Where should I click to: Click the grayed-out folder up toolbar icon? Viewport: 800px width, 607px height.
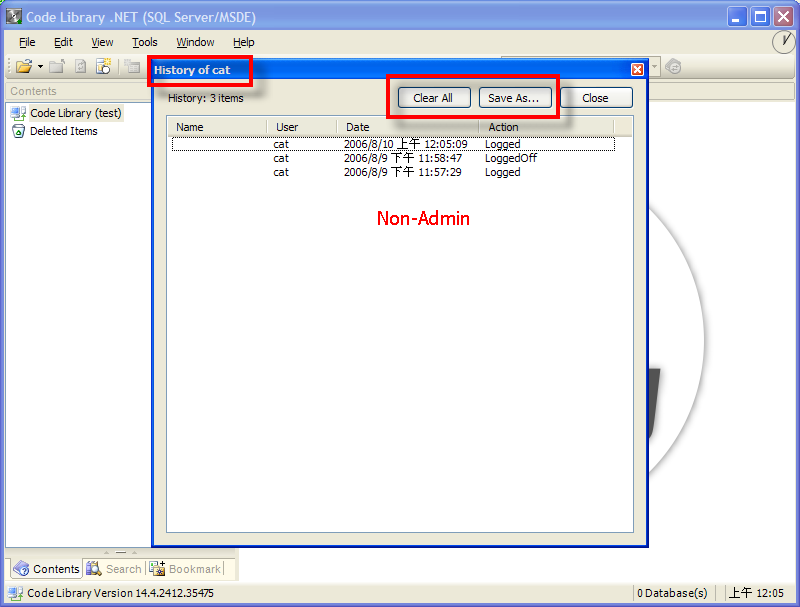(57, 66)
